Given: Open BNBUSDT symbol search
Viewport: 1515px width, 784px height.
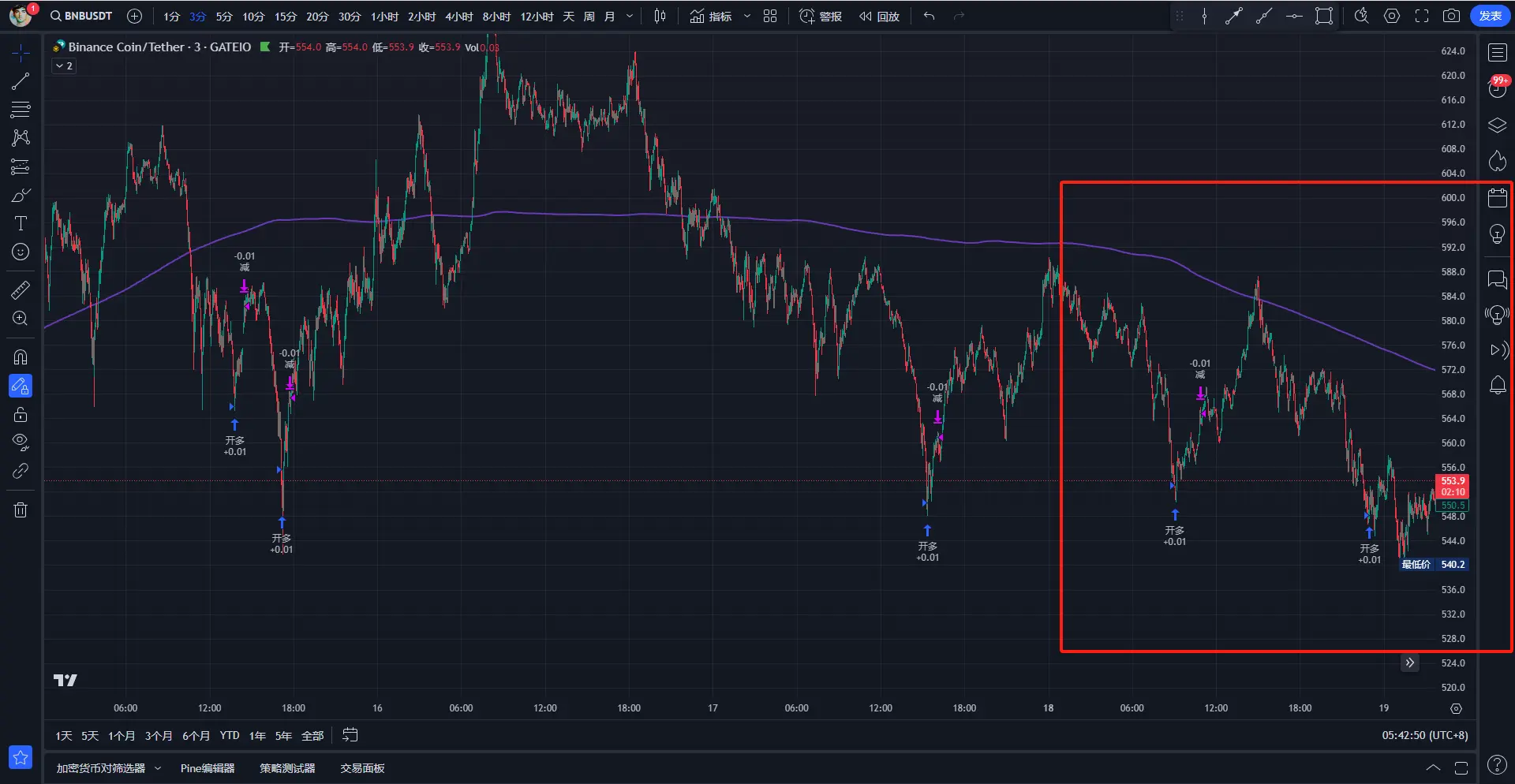Looking at the screenshot, I should click(81, 17).
